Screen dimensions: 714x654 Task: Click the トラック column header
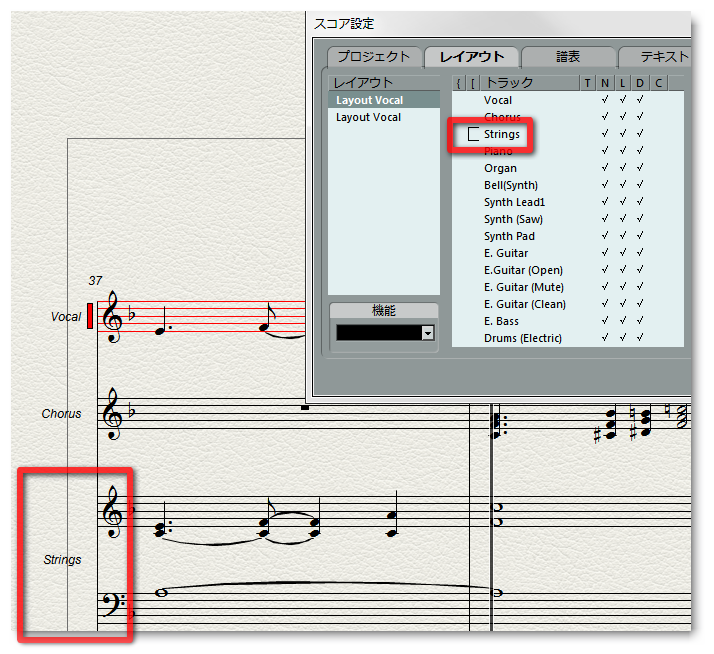529,83
